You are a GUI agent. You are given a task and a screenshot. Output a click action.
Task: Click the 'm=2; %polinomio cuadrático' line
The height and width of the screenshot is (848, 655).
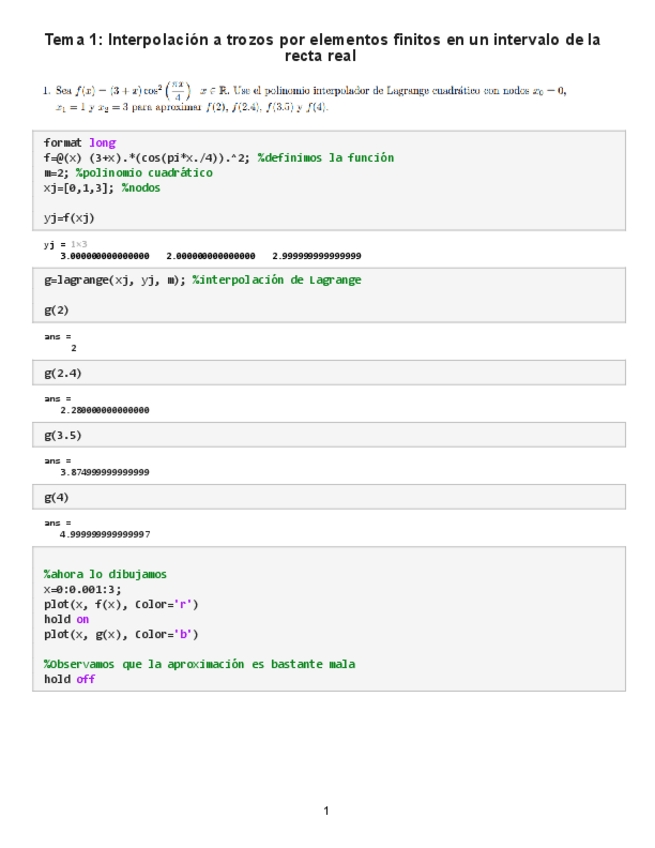[x=127, y=173]
